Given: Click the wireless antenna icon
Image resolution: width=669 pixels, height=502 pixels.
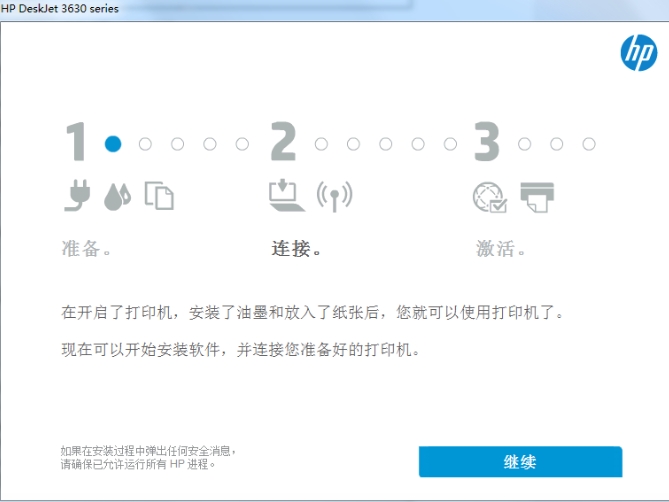Looking at the screenshot, I should coord(334,196).
